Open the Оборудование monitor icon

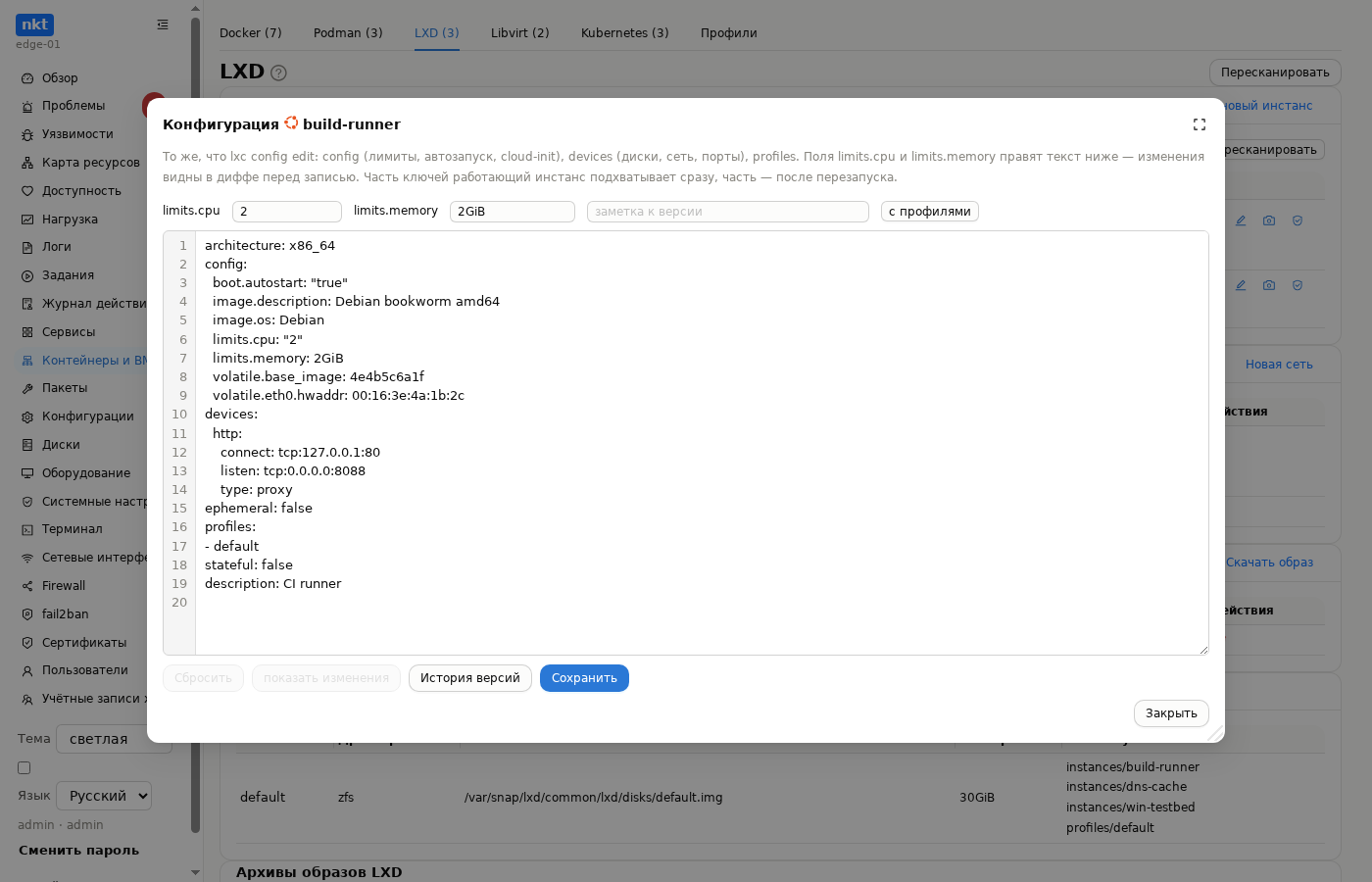coord(27,473)
